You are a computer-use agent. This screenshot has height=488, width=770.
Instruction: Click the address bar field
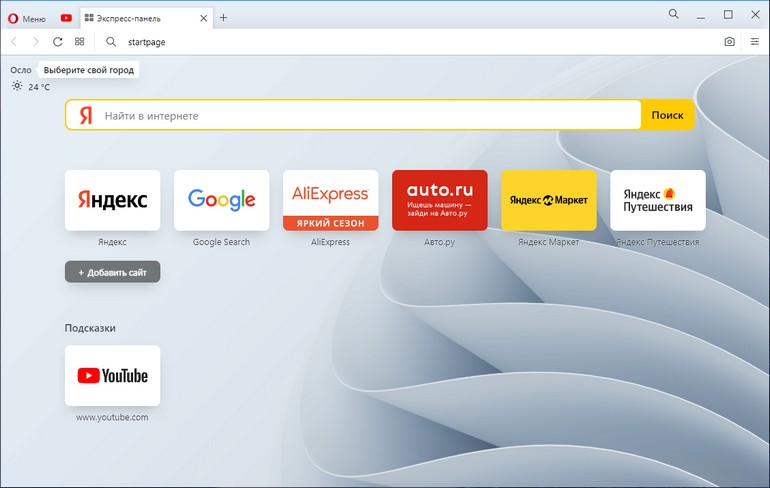(x=400, y=42)
